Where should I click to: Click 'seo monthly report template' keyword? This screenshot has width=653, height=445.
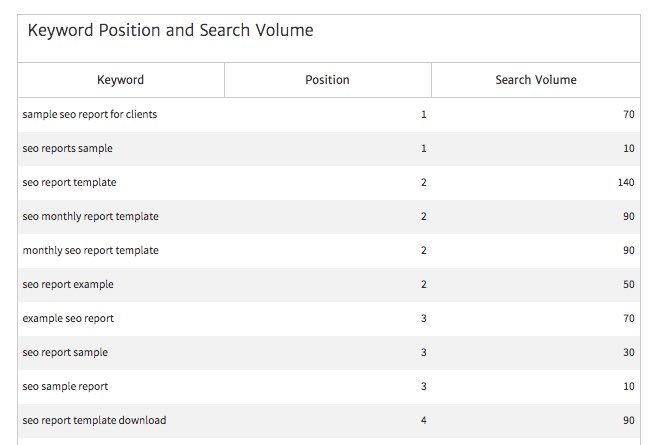(x=90, y=216)
